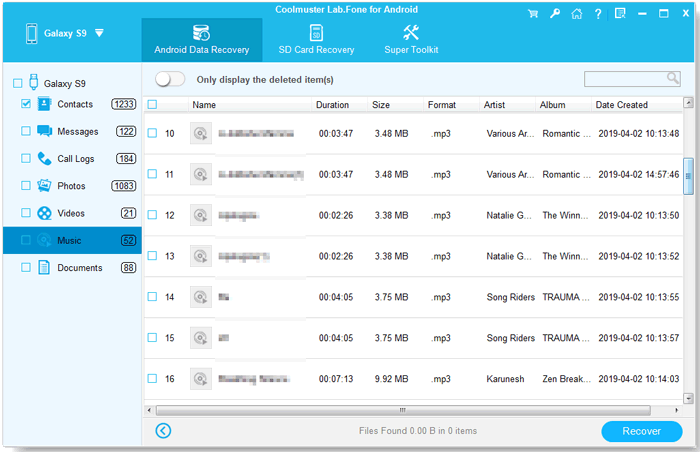The image size is (700, 452).
Task: Click horizontal scrollbar left arrow
Action: click(149, 410)
